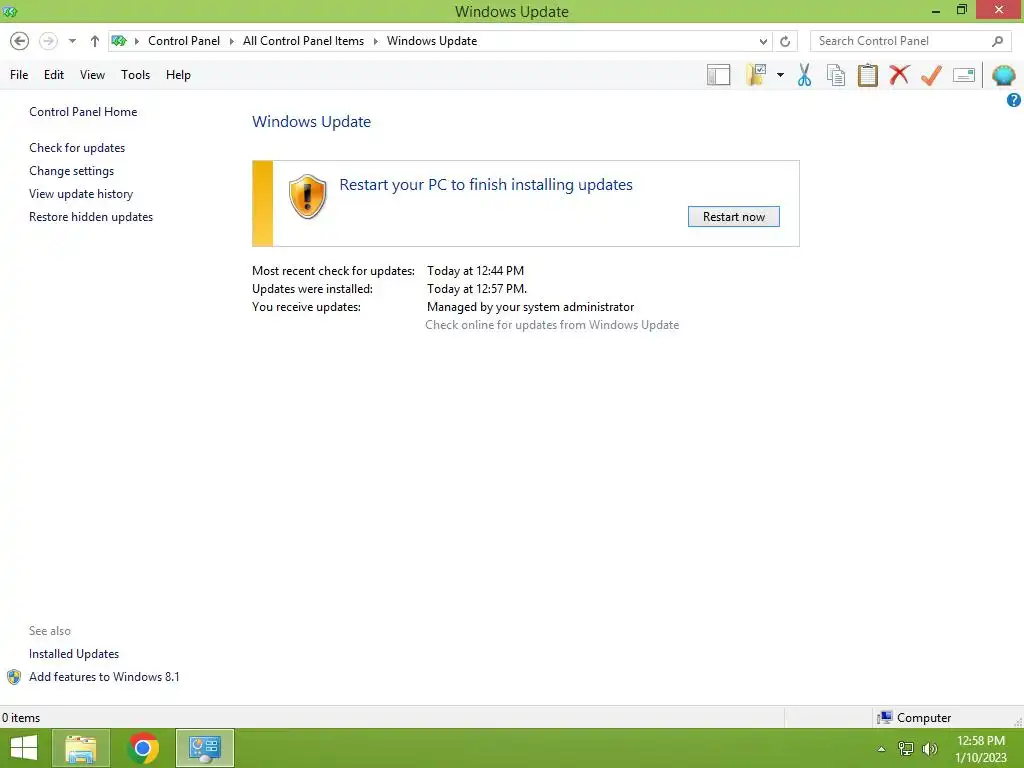Click the Paste clipboard icon
The image size is (1024, 768).
click(x=868, y=75)
